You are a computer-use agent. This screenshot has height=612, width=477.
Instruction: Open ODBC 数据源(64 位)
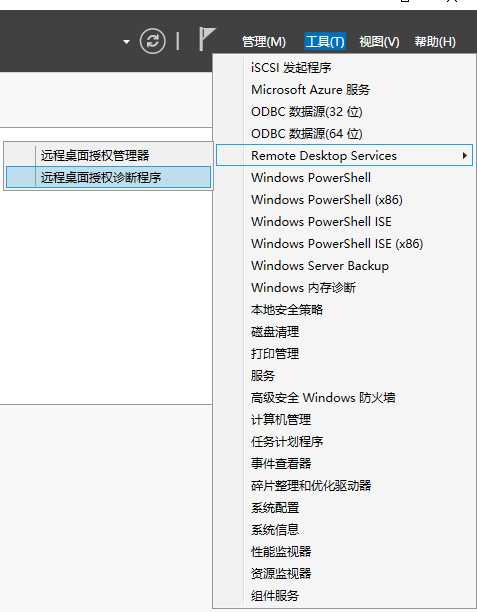click(x=306, y=133)
